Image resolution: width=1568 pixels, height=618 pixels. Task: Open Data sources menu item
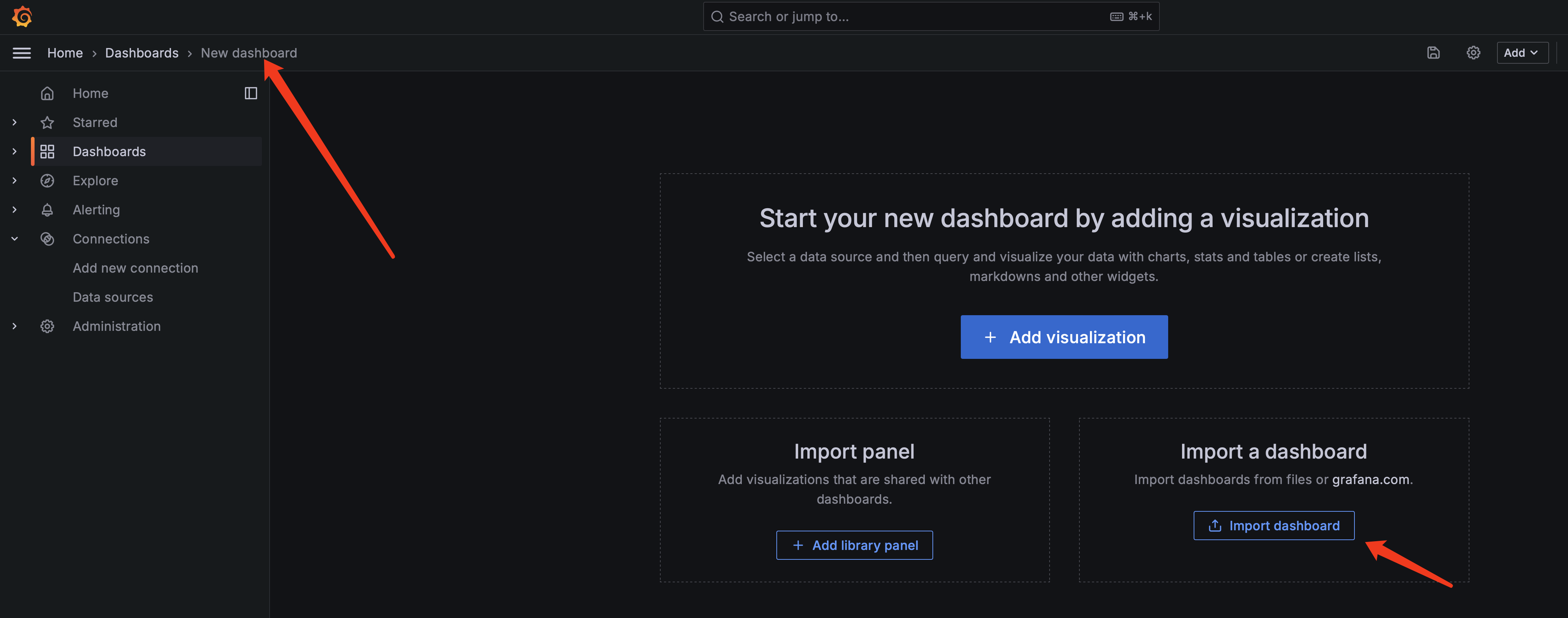pyautogui.click(x=113, y=297)
